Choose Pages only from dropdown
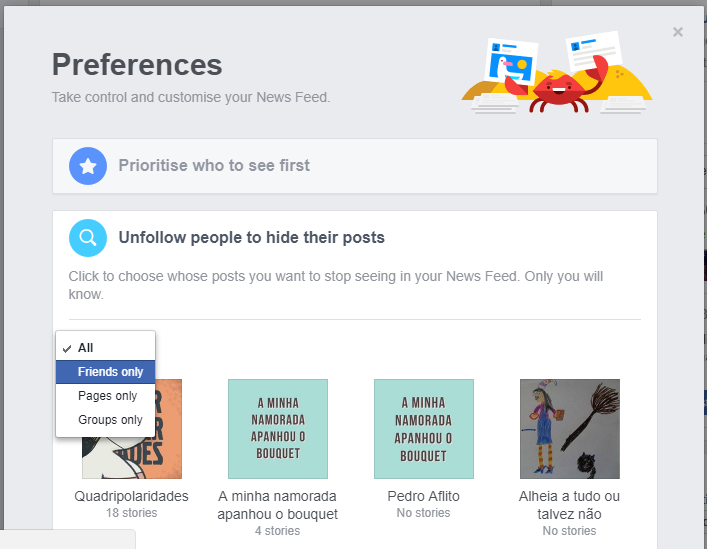707x549 pixels. point(108,396)
